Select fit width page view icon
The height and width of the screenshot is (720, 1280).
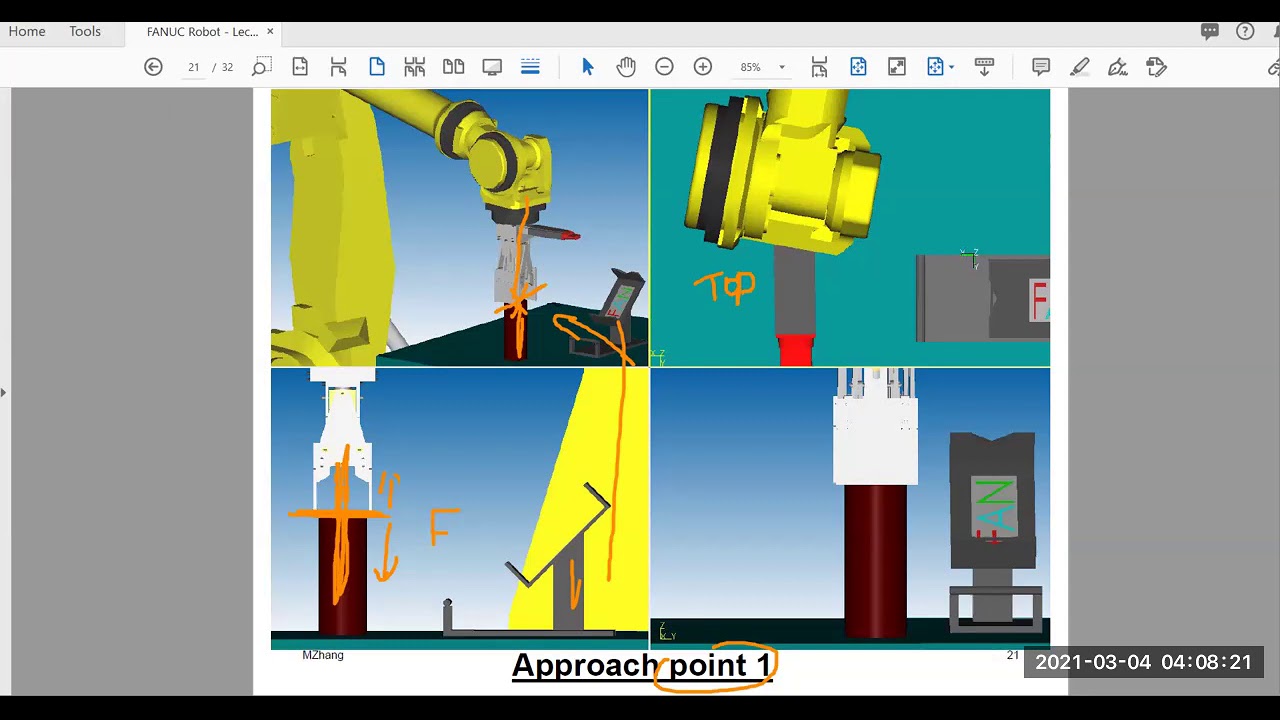coord(300,67)
